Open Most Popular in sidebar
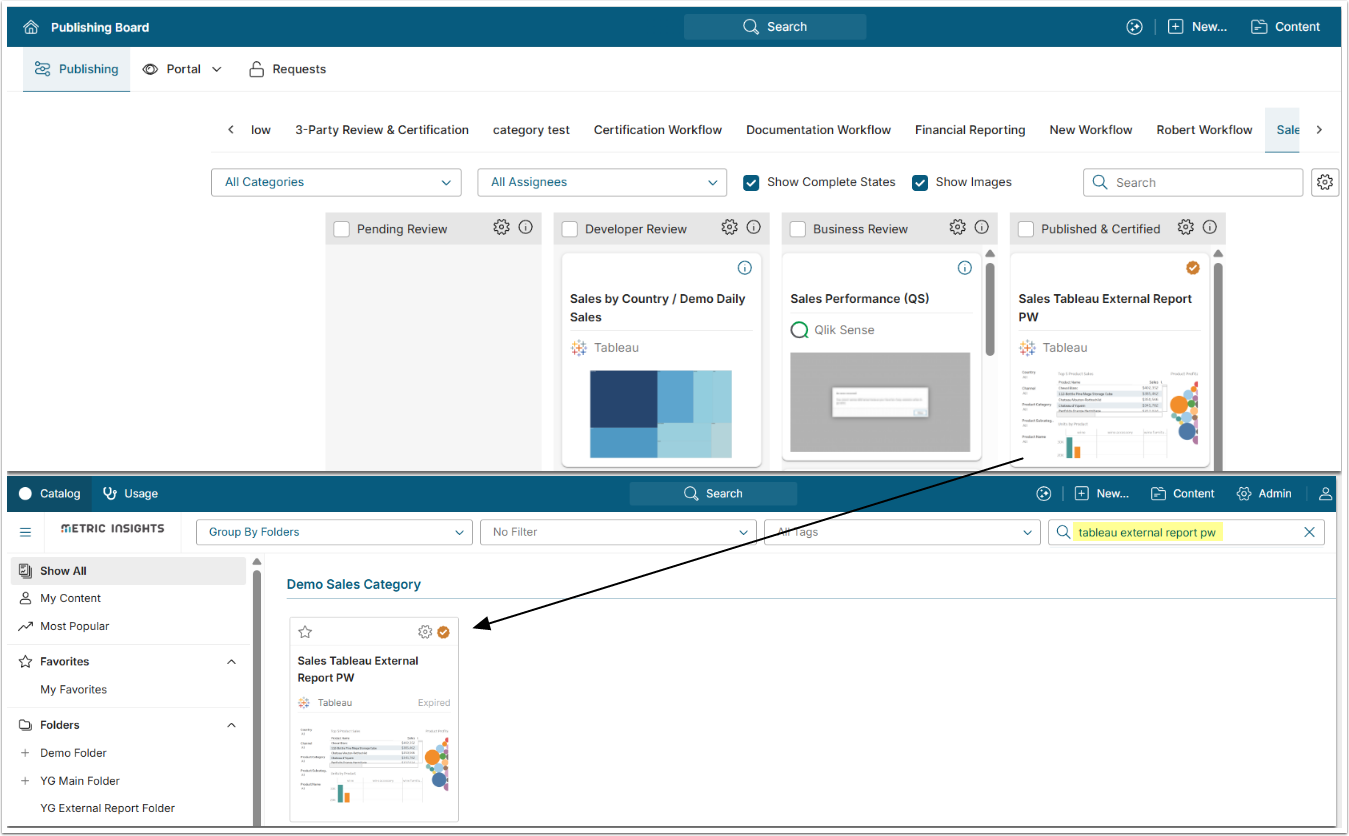The width and height of the screenshot is (1349, 836). pos(74,626)
